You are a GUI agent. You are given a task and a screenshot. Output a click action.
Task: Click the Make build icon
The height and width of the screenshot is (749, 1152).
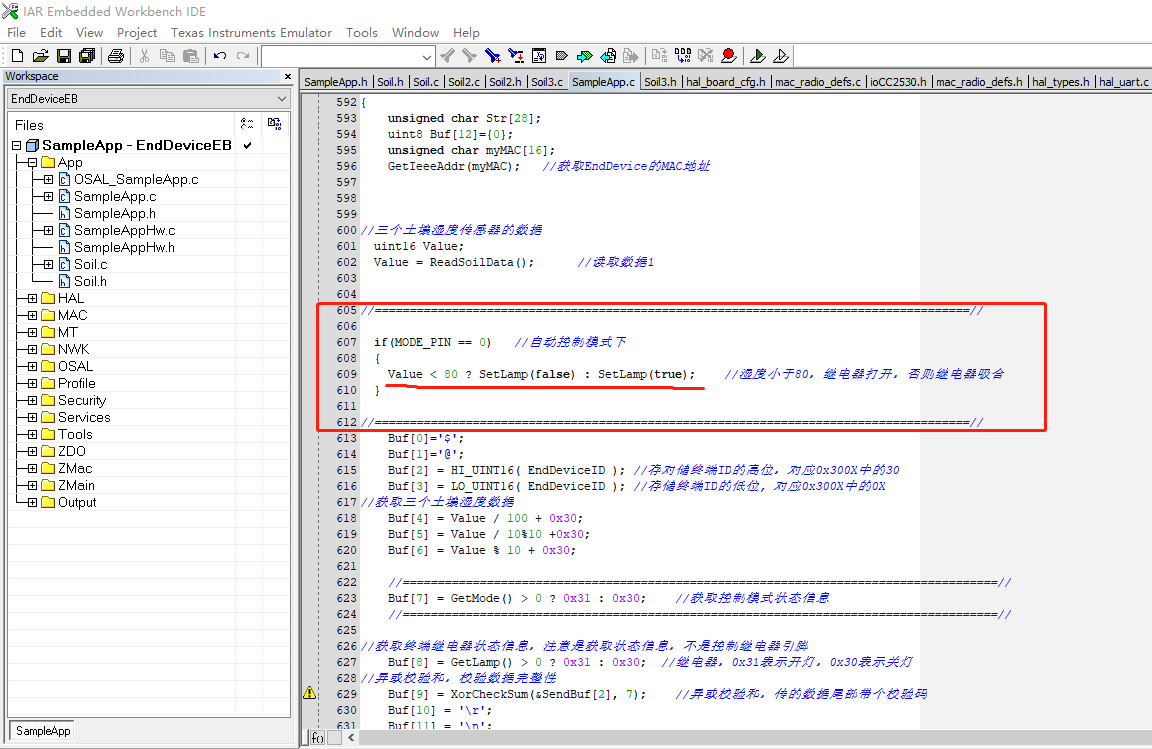[683, 56]
